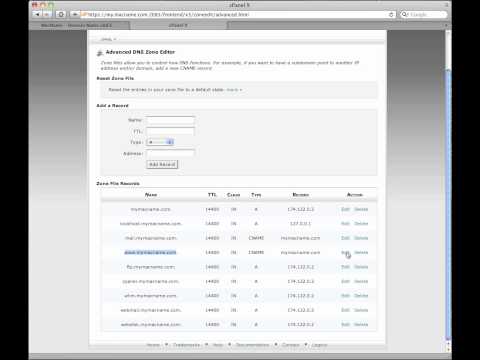Click the Logout footer link
Image resolution: width=480 pixels, height=360 pixels.
[x=319, y=345]
